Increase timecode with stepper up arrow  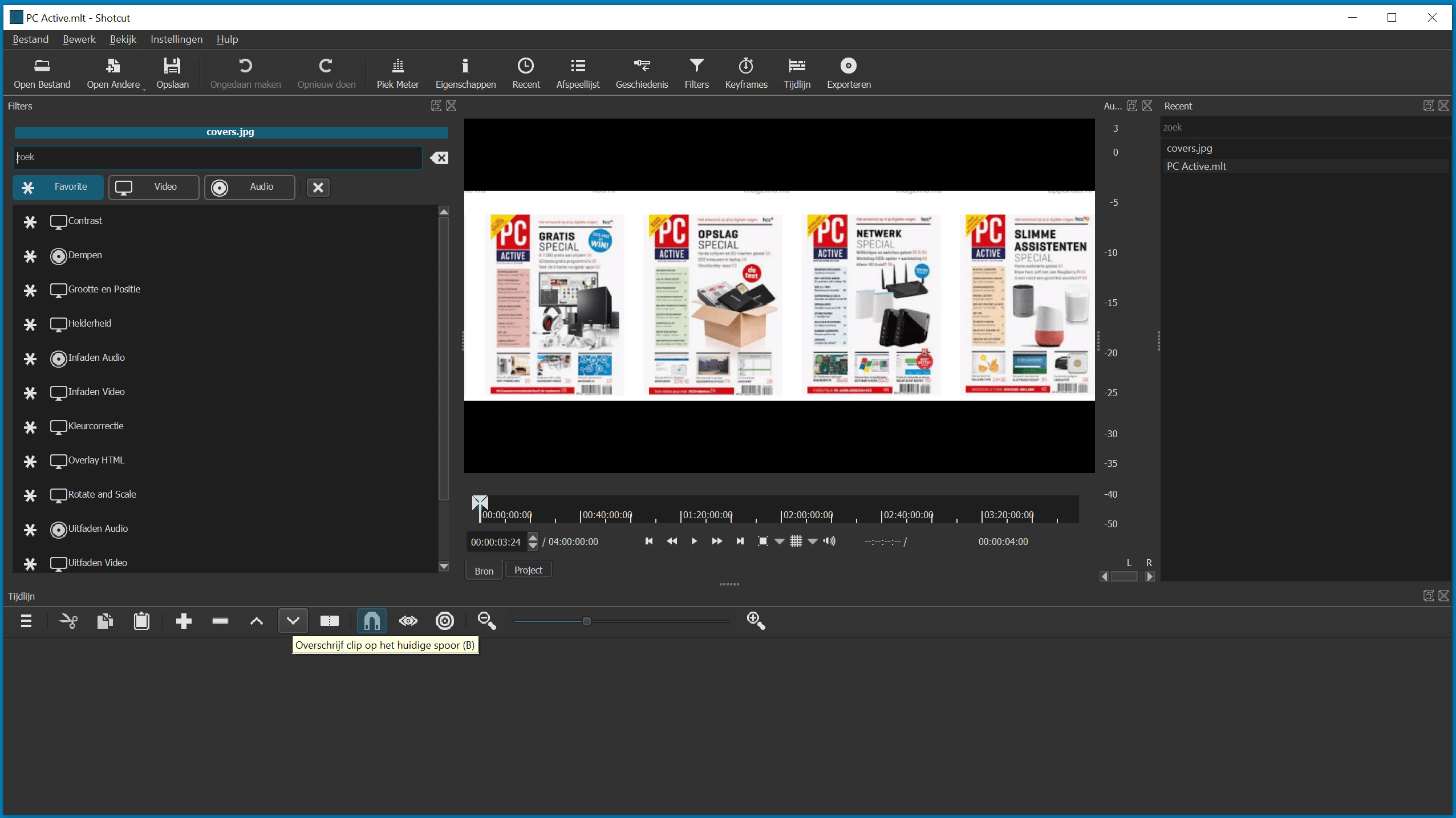[x=533, y=536]
